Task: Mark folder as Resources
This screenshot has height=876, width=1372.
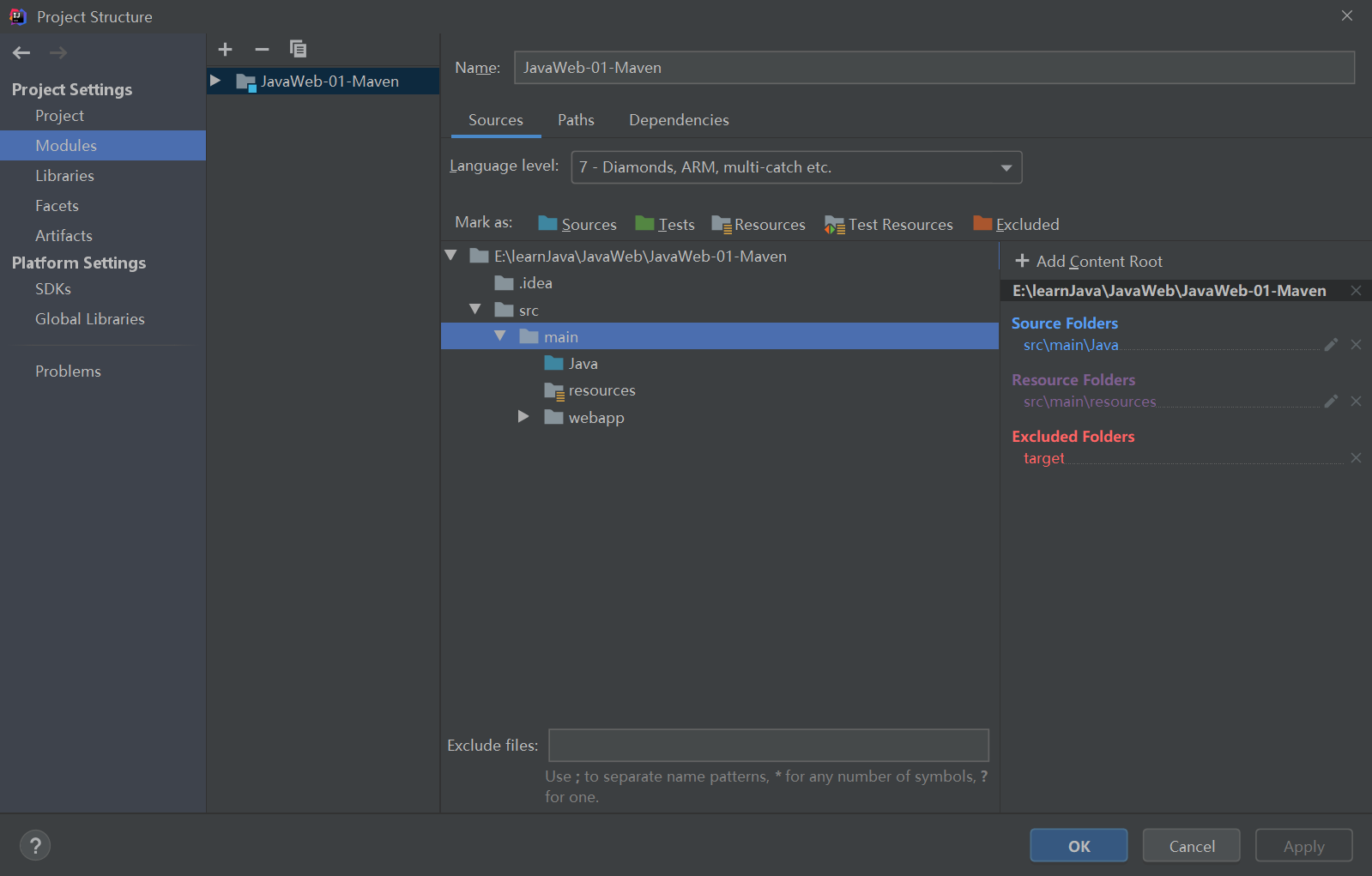Action: point(759,224)
